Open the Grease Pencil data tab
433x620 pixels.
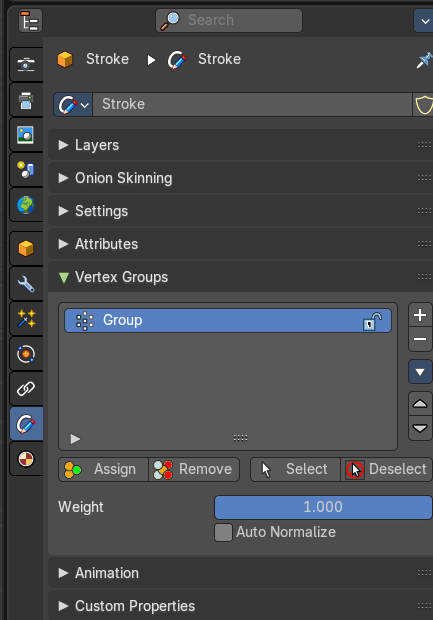26,424
